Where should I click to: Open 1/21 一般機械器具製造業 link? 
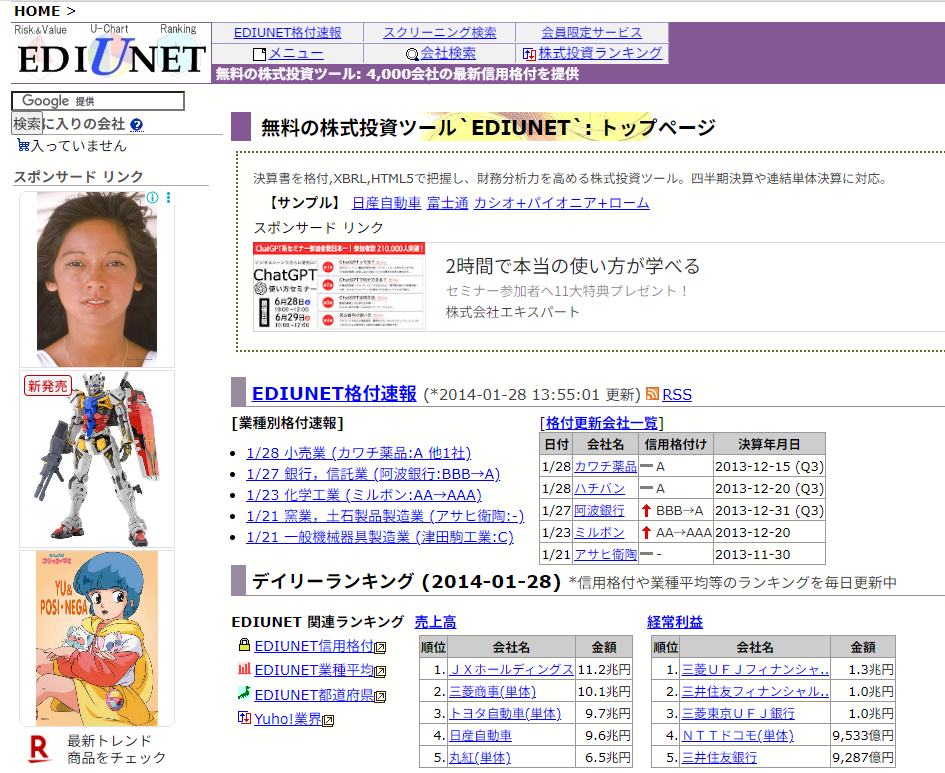coord(380,537)
